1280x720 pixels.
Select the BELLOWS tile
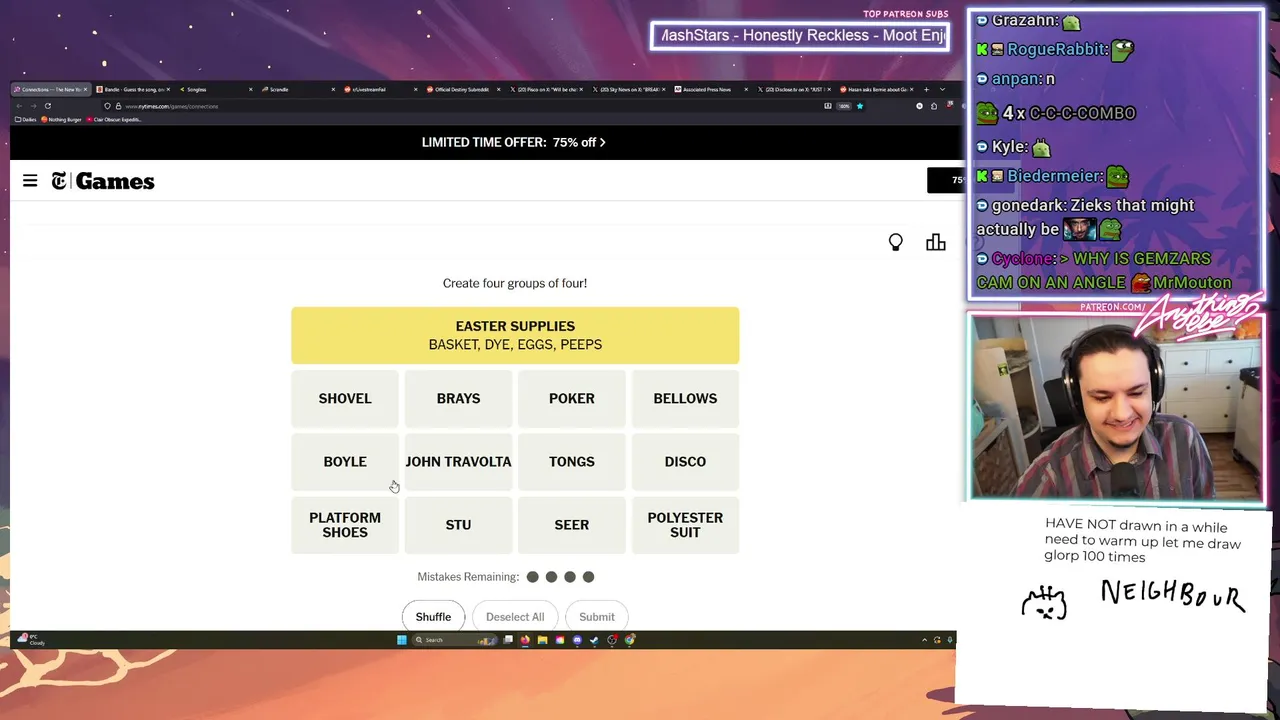pos(685,398)
